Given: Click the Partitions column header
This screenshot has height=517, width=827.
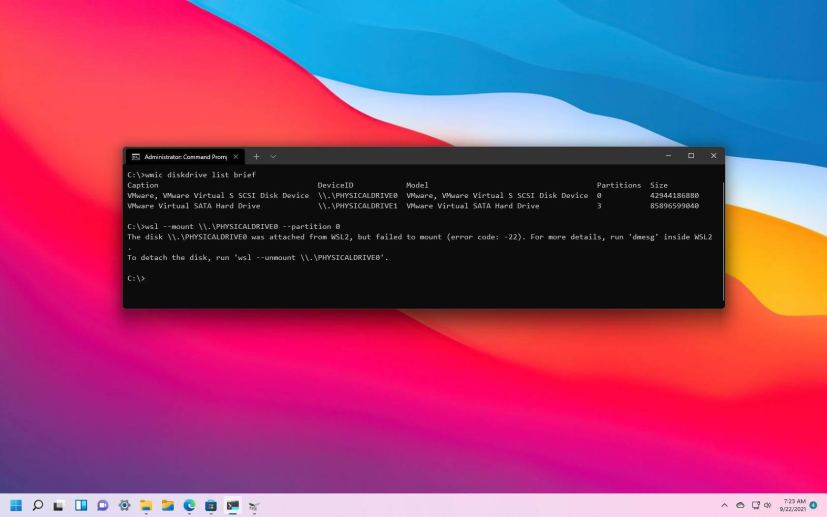Looking at the screenshot, I should coord(619,185).
